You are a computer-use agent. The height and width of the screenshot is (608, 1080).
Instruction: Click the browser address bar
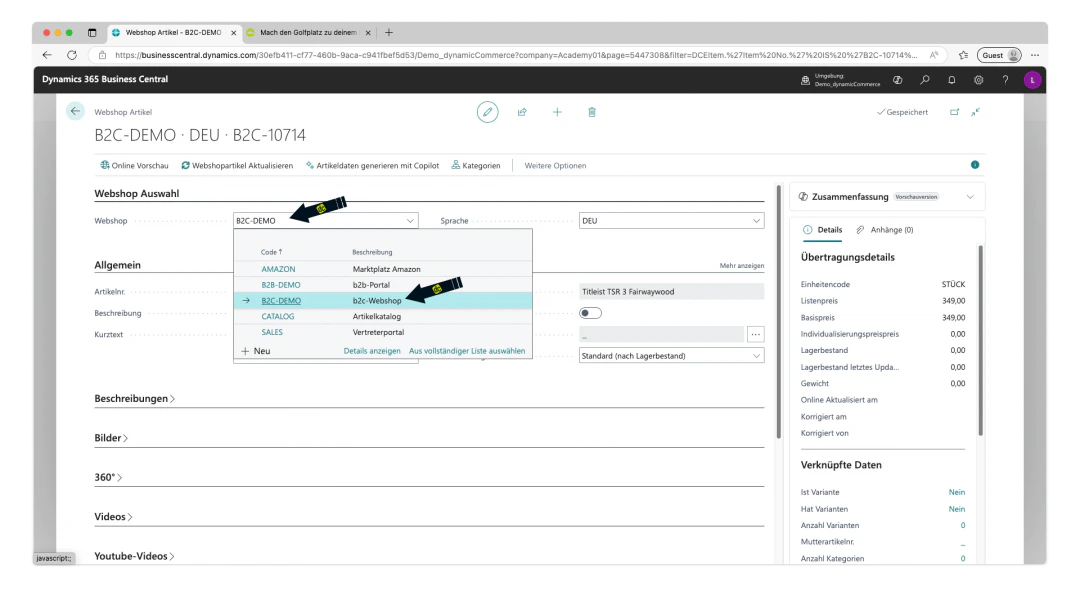click(x=515, y=55)
